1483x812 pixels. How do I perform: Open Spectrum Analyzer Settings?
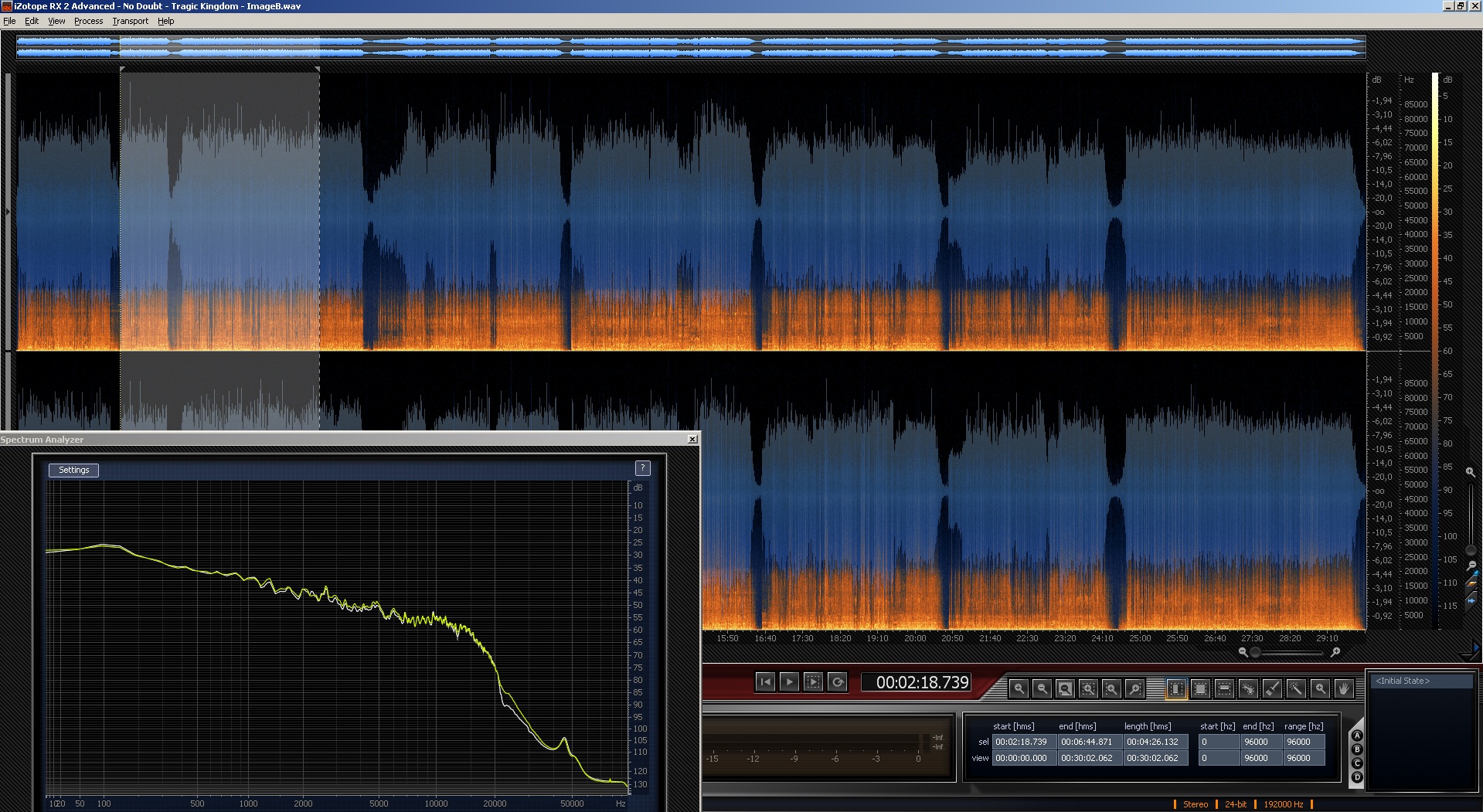(x=73, y=470)
